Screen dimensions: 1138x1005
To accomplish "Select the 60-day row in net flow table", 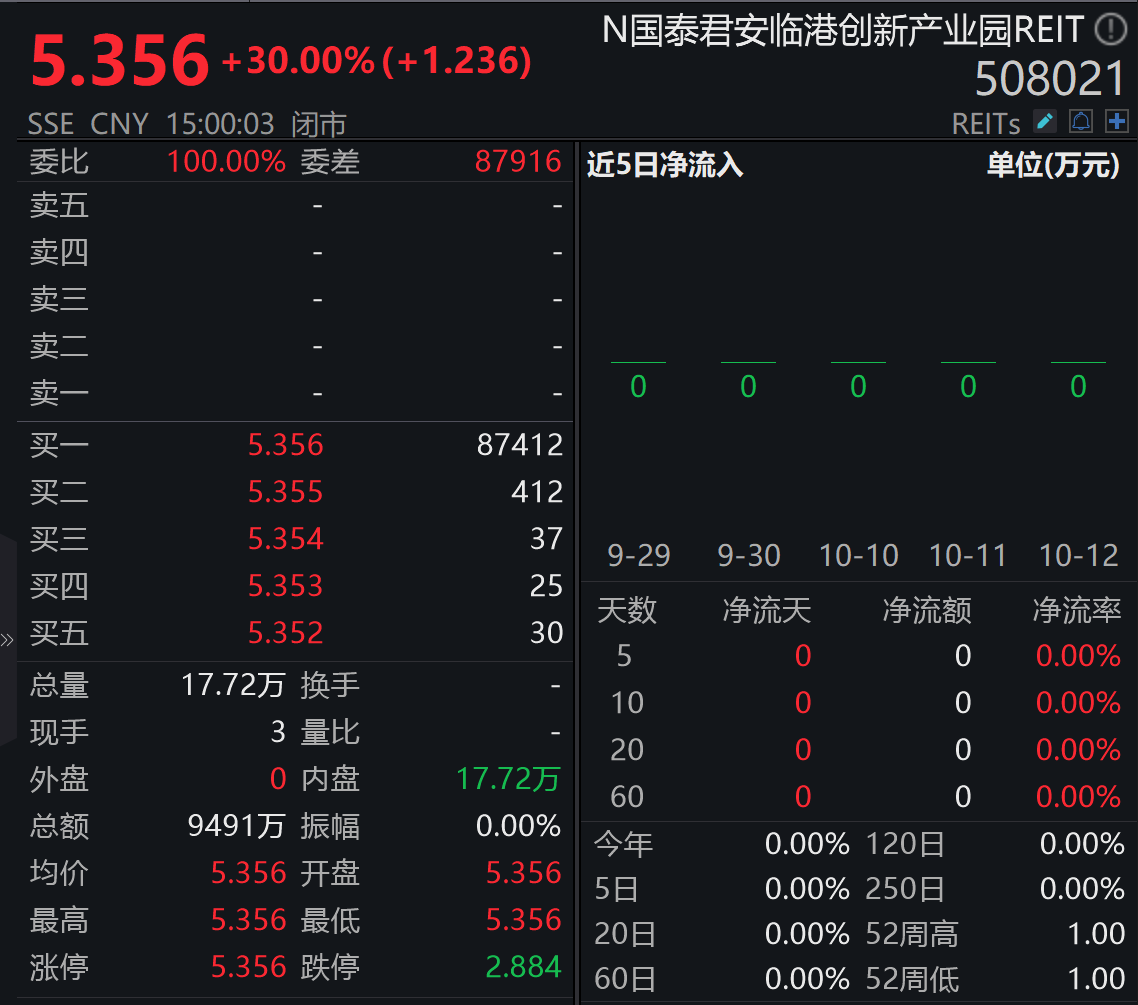I will coord(859,797).
